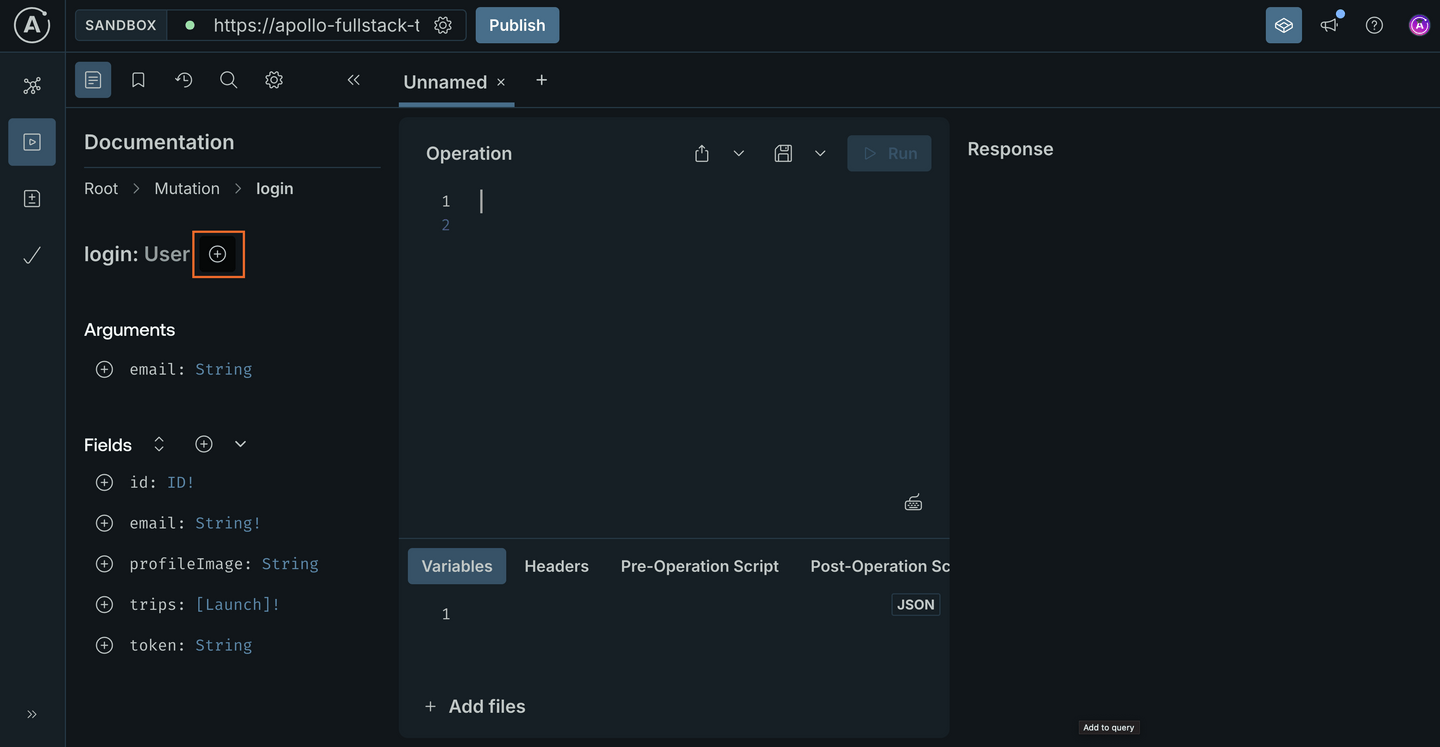Open the share options dropdown chevron
Image resolution: width=1440 pixels, height=747 pixels.
[738, 153]
